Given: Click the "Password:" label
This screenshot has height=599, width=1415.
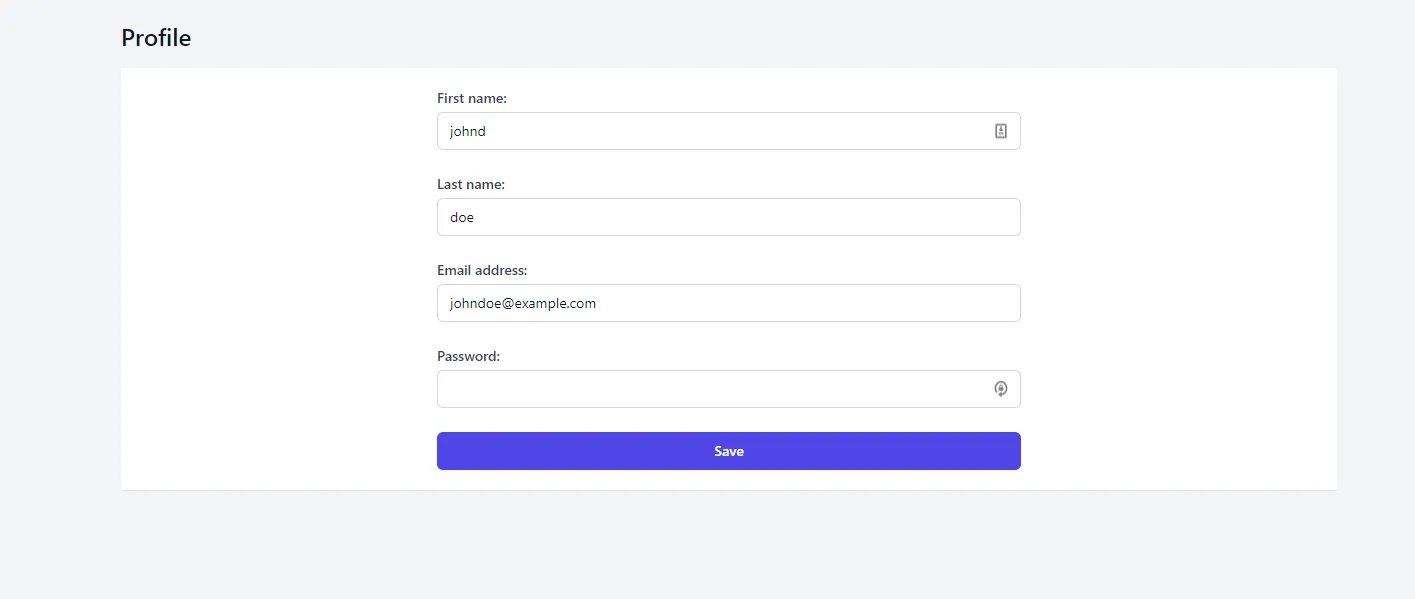Looking at the screenshot, I should pos(468,356).
